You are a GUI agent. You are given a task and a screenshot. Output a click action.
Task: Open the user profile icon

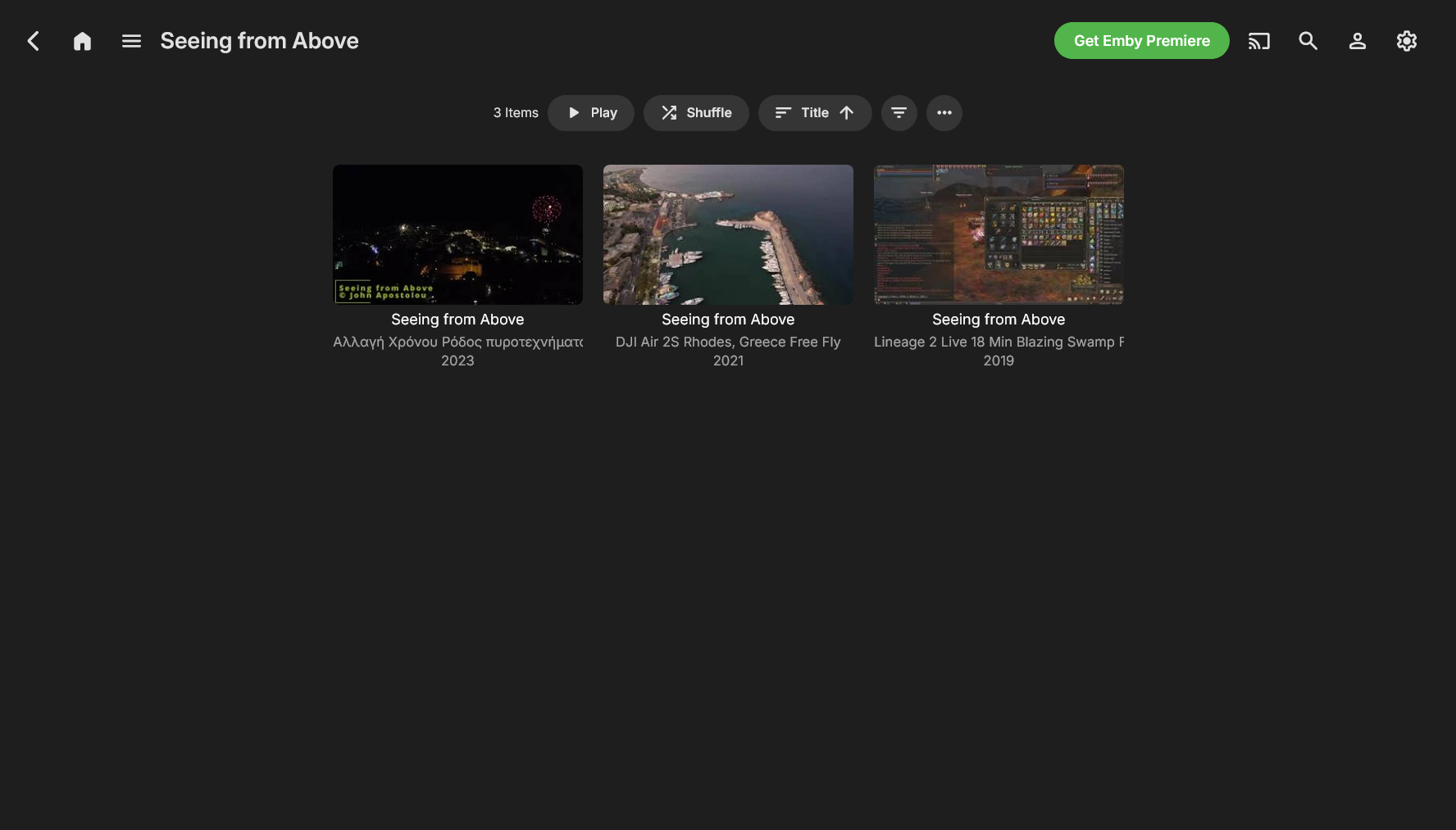(x=1357, y=41)
